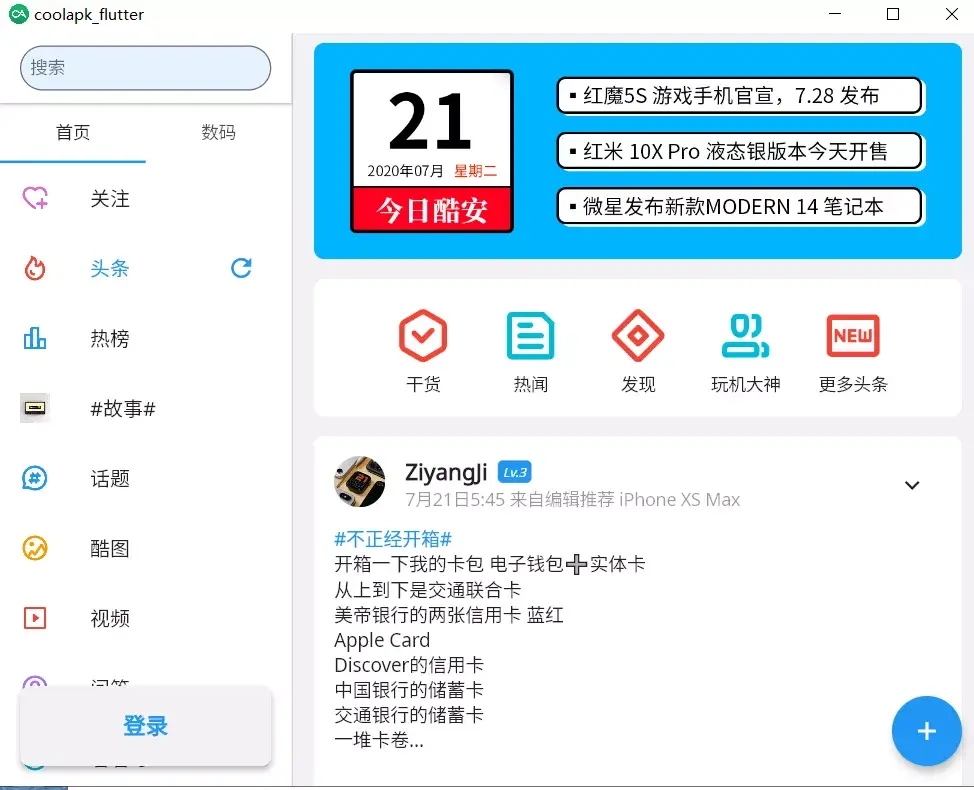Open the 热闻 news document icon

(x=530, y=336)
